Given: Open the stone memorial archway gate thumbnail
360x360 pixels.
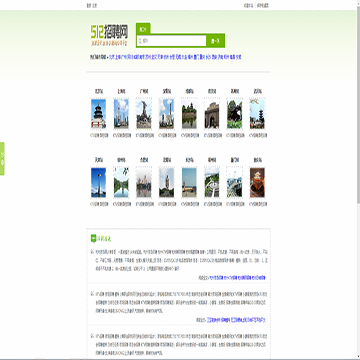Looking at the screenshot, I should click(212, 114).
